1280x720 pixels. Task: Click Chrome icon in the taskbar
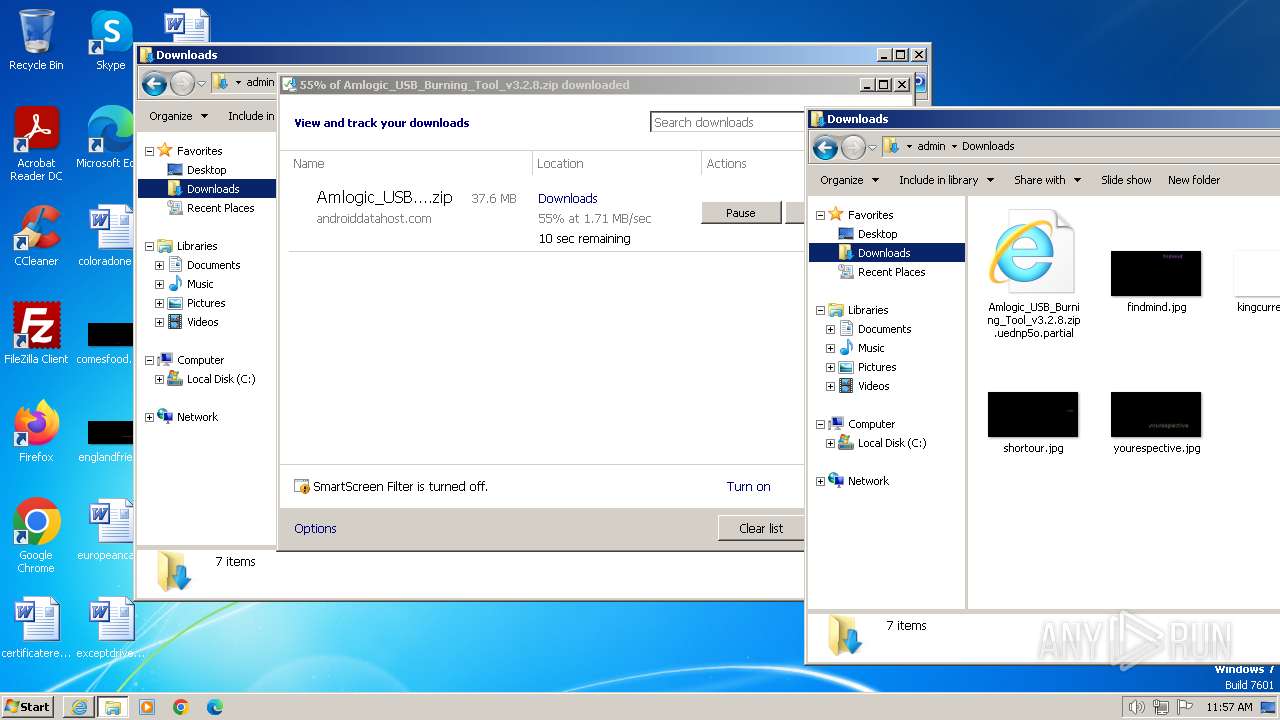tap(180, 707)
